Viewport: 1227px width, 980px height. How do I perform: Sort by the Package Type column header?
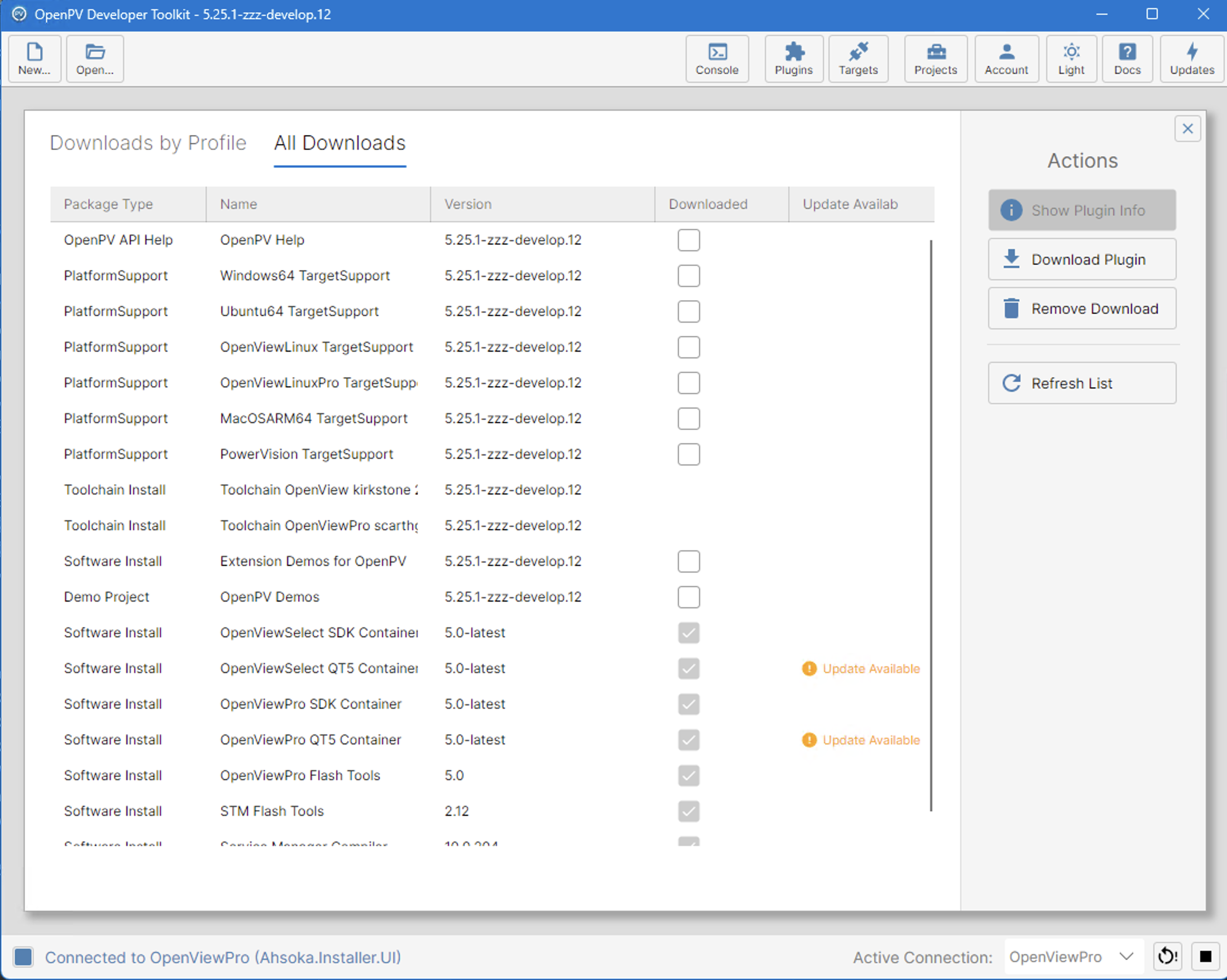pos(128,204)
